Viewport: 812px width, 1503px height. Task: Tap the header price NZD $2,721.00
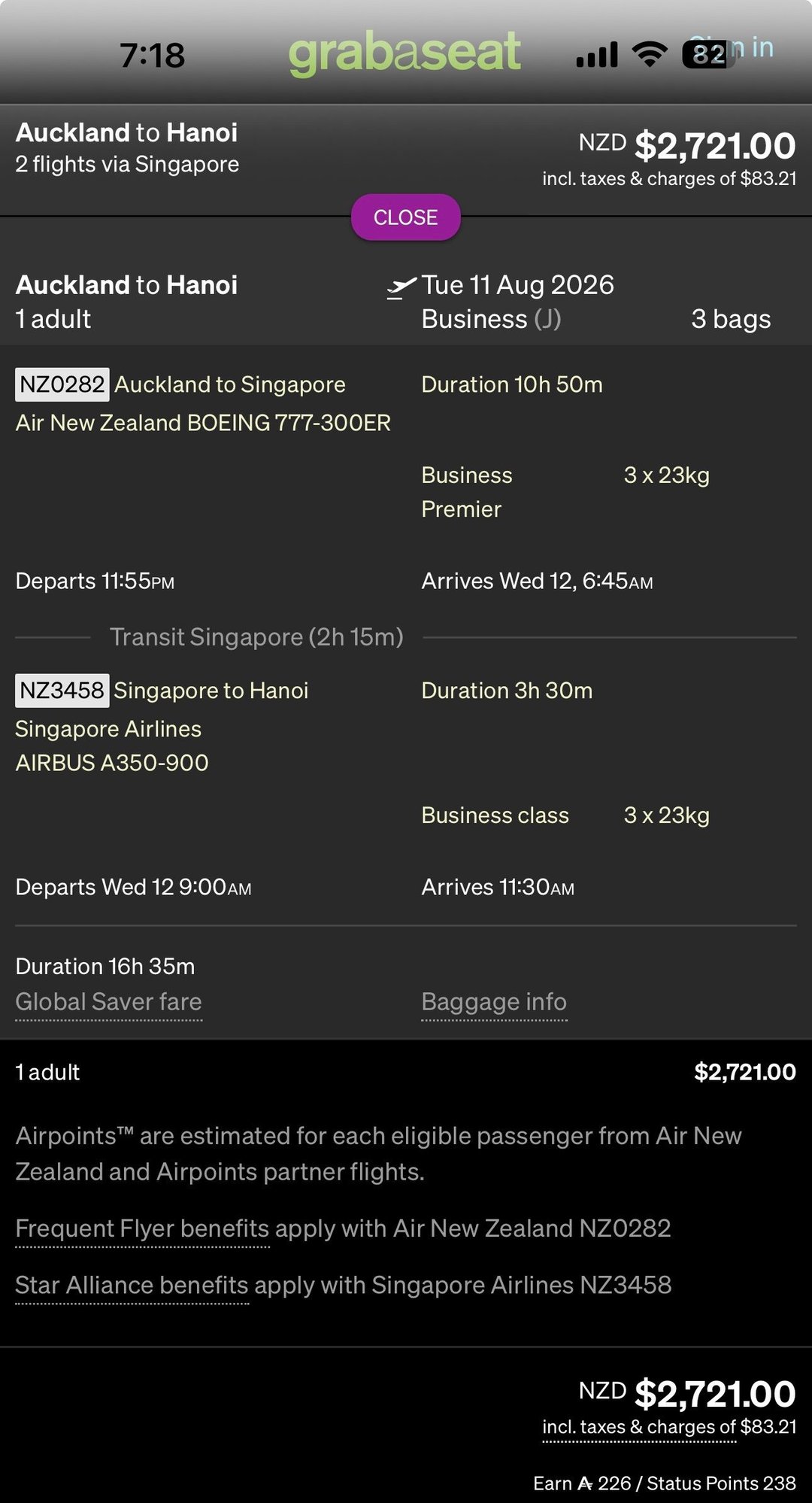coord(686,145)
